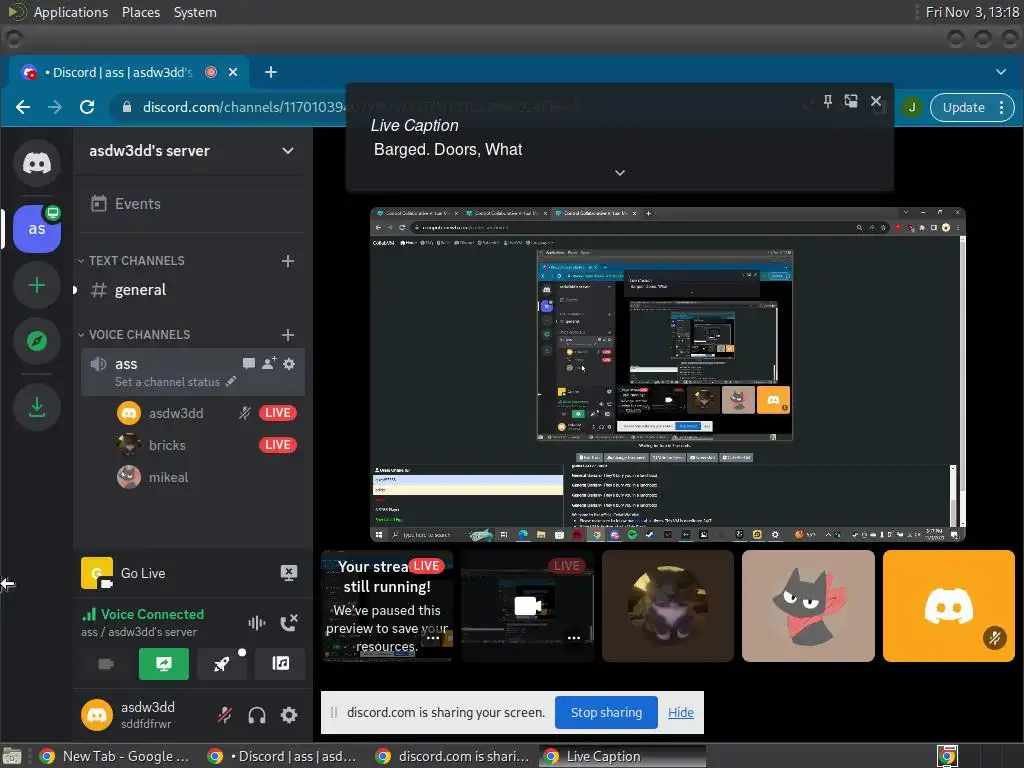Open options on second stream tile
The image size is (1024, 768).
(574, 638)
